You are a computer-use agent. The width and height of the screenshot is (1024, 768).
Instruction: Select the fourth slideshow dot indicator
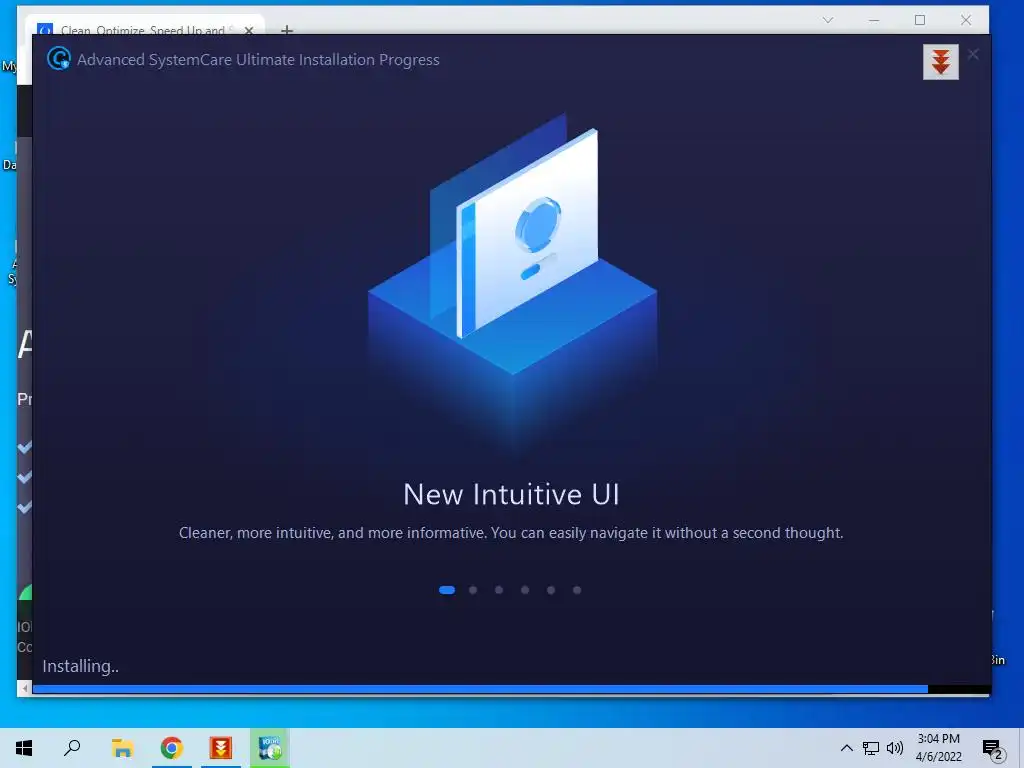pos(525,590)
